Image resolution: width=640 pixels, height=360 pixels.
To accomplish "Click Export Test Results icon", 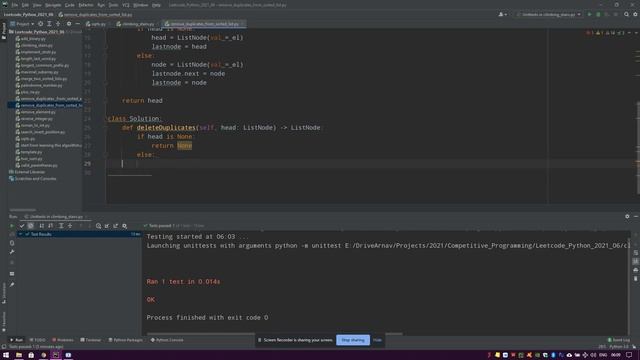I will [x=116, y=226].
